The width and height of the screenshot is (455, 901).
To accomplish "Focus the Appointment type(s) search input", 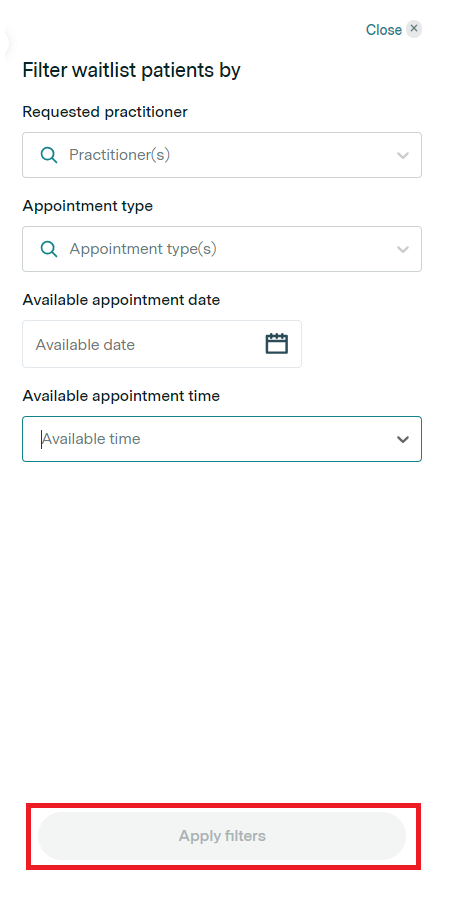I will click(222, 249).
